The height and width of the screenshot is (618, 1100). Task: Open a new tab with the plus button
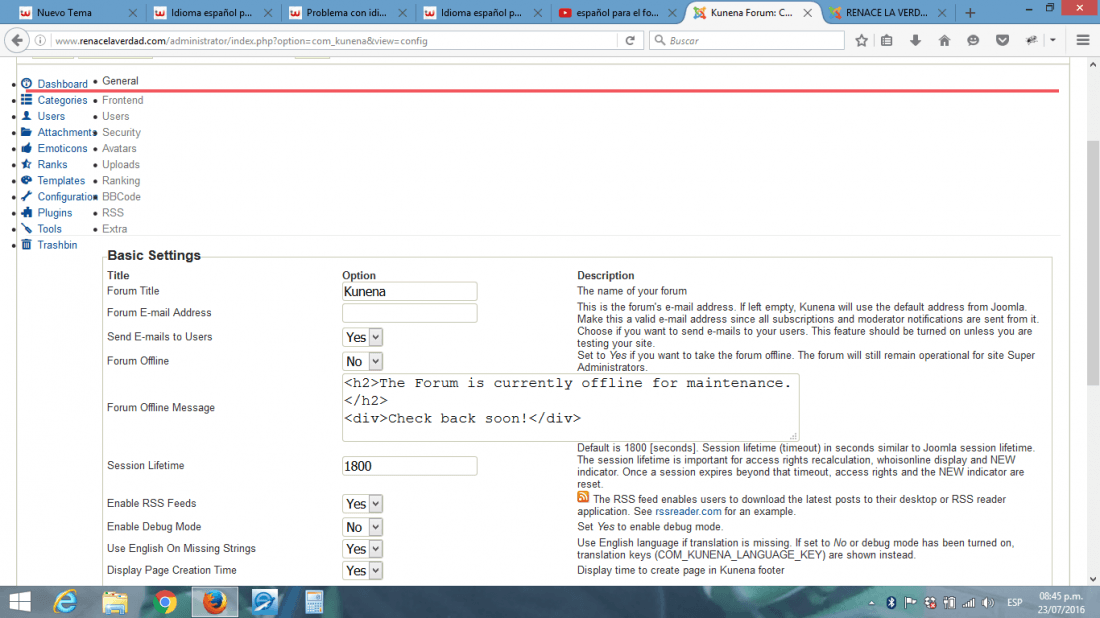[970, 13]
